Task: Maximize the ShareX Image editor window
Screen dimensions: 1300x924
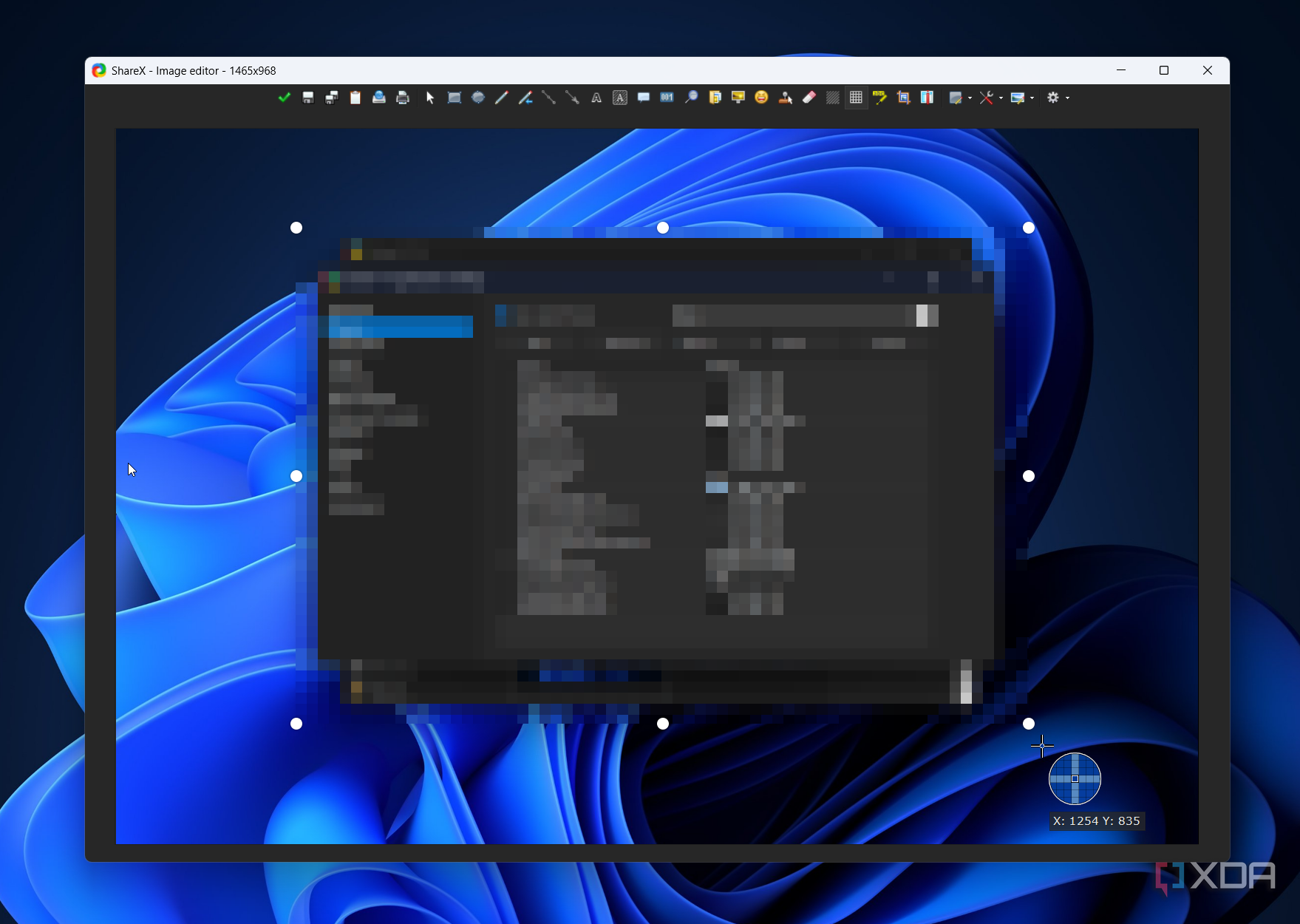Action: coord(1164,70)
